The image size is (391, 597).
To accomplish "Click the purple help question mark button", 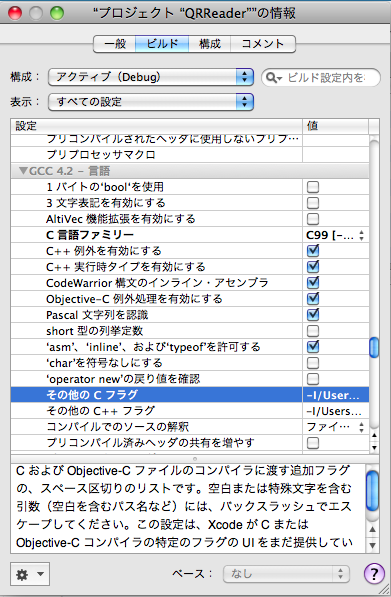I will (374, 573).
